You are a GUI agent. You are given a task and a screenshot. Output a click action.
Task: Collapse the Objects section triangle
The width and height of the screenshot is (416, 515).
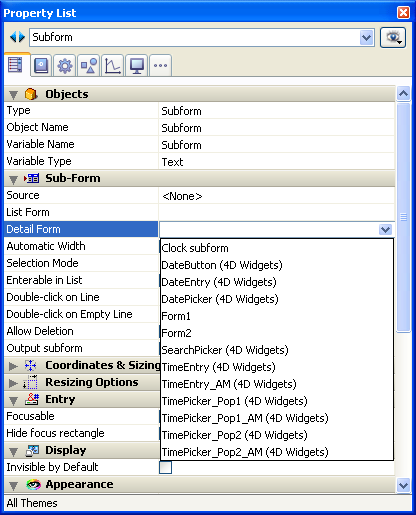point(13,95)
